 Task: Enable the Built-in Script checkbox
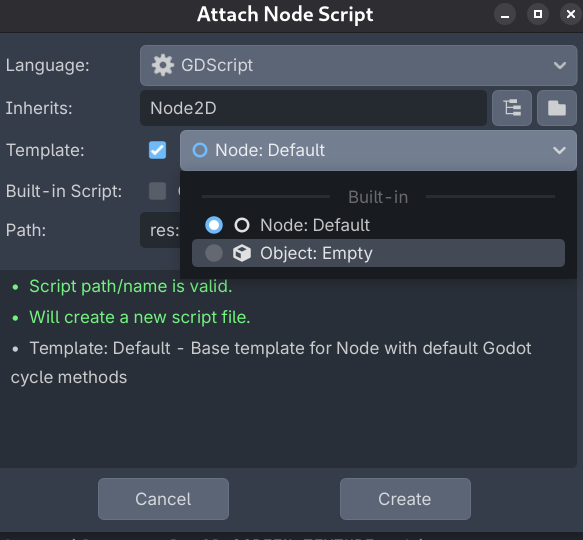[x=157, y=191]
